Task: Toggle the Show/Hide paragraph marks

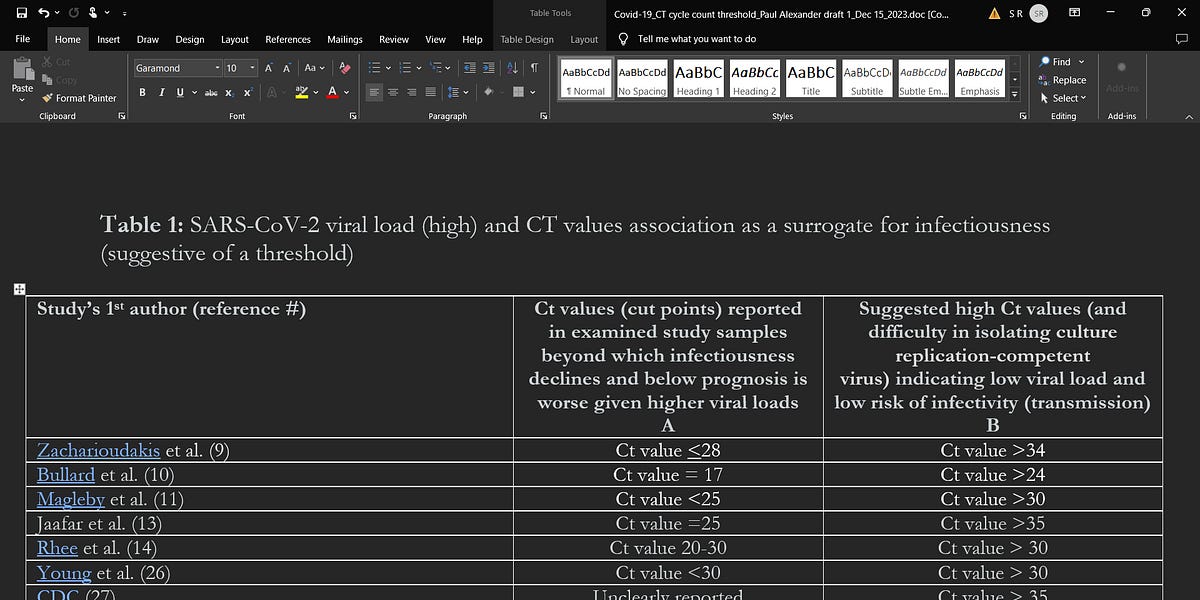Action: [x=534, y=67]
